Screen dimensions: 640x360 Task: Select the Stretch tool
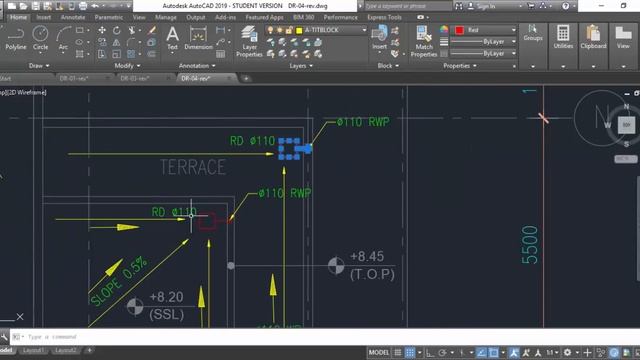(x=102, y=54)
